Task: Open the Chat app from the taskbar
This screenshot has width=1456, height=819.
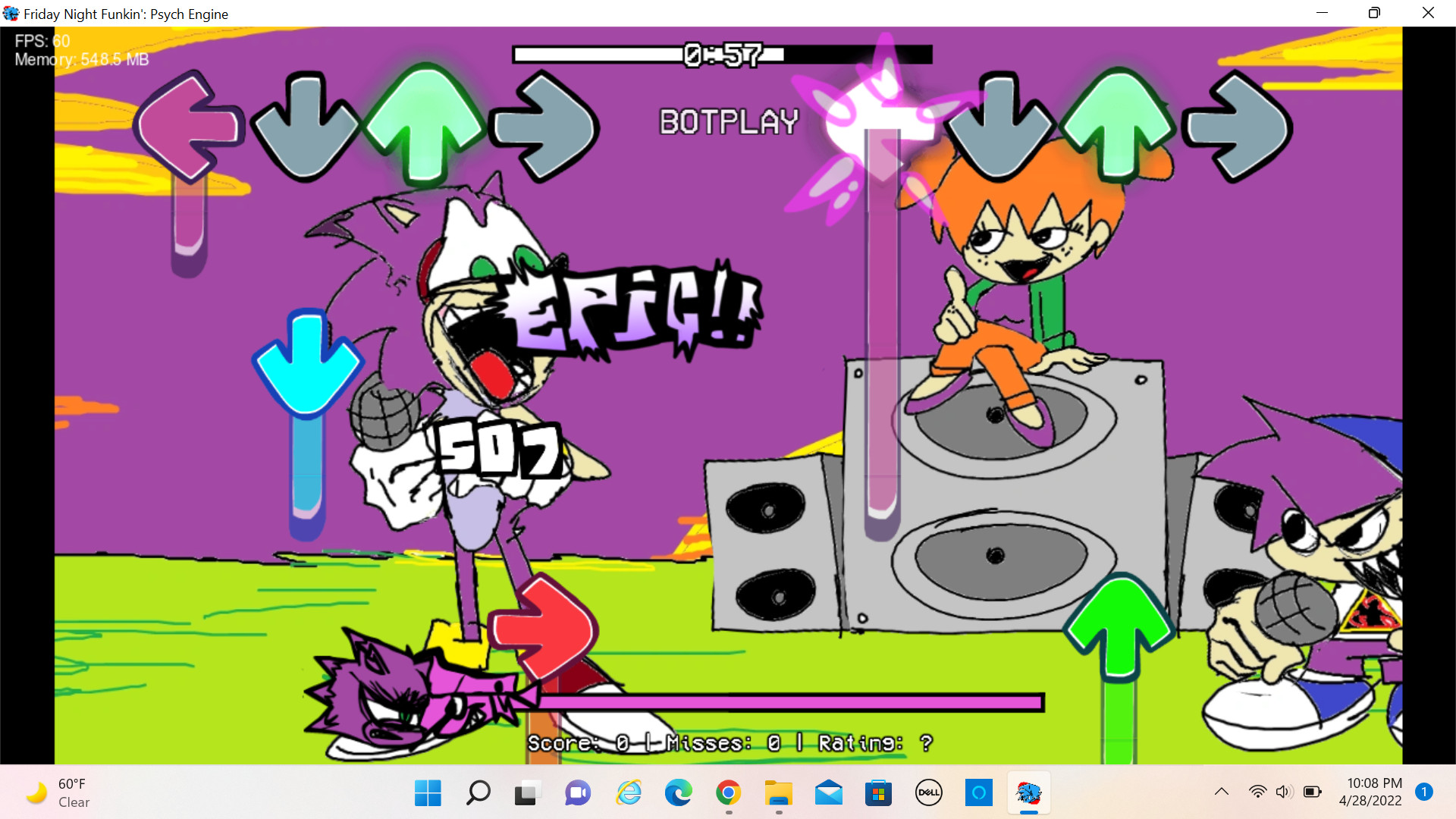Action: click(x=578, y=793)
